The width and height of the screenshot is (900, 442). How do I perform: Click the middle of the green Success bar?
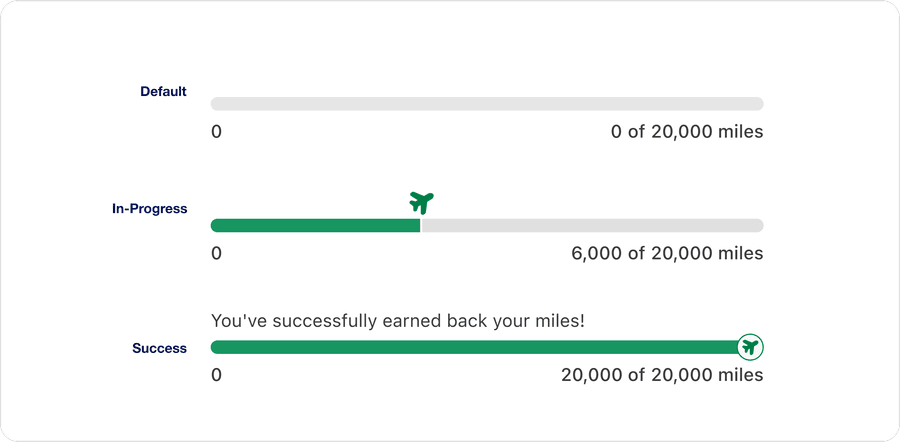[x=473, y=347]
